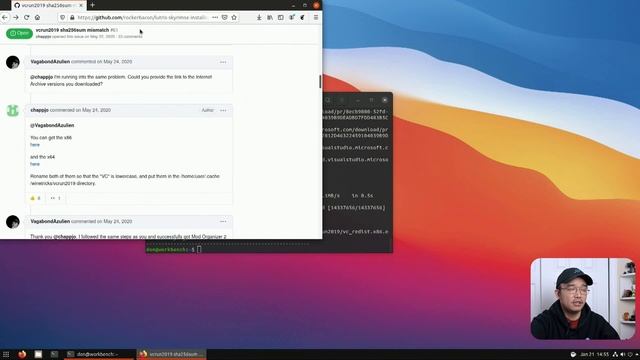Open the browser home page

(x=37, y=18)
